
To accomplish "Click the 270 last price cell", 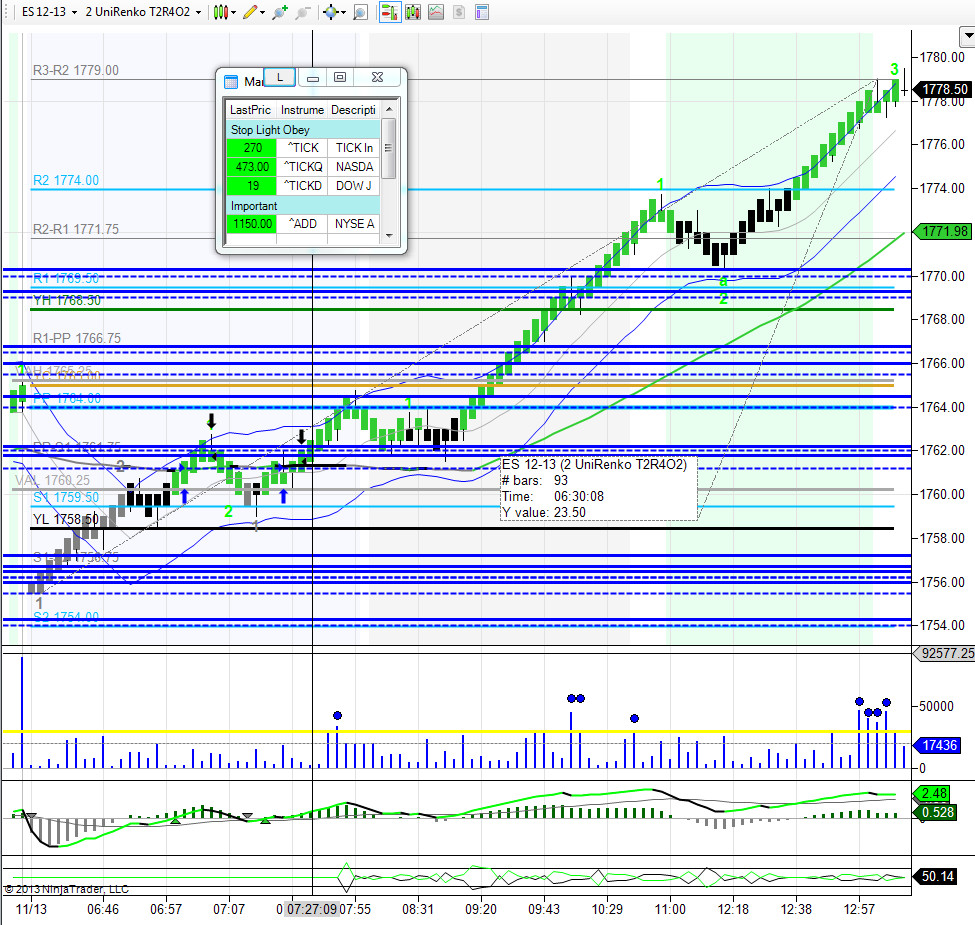I will pos(252,148).
